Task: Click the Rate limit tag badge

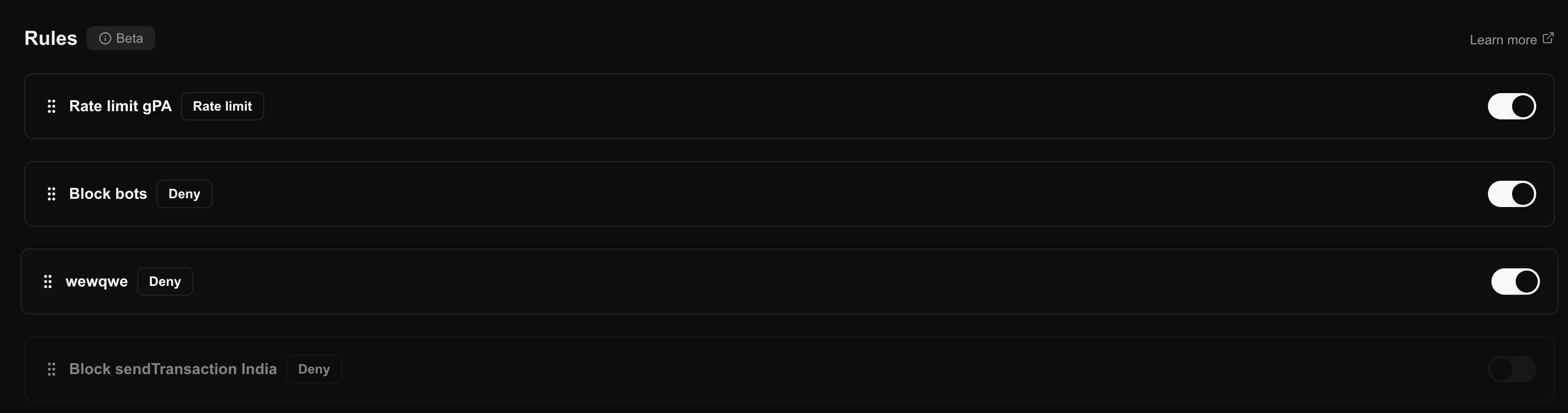Action: point(222,106)
